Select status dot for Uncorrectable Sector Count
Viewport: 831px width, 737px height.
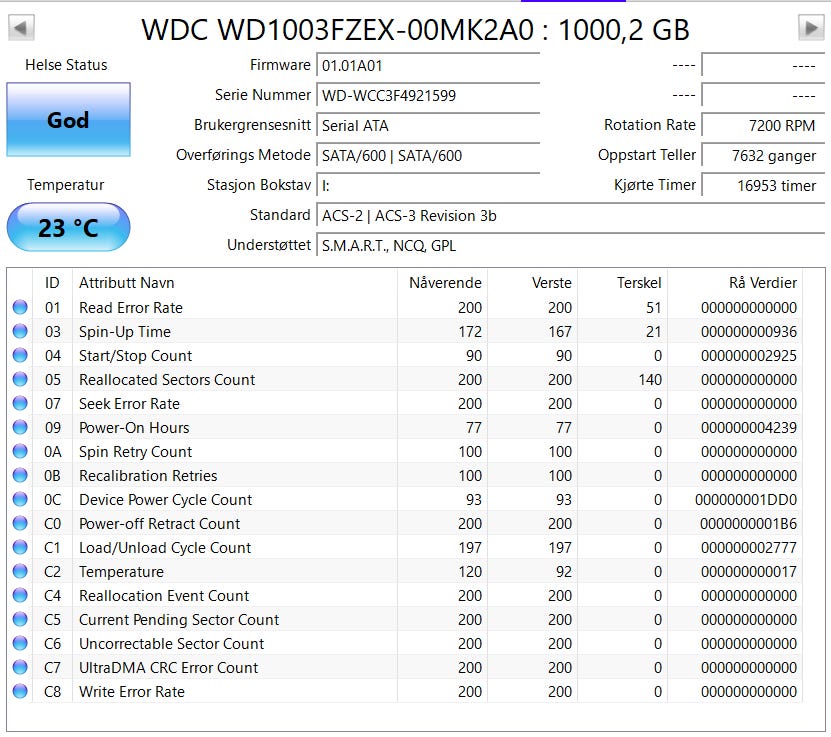pos(20,643)
